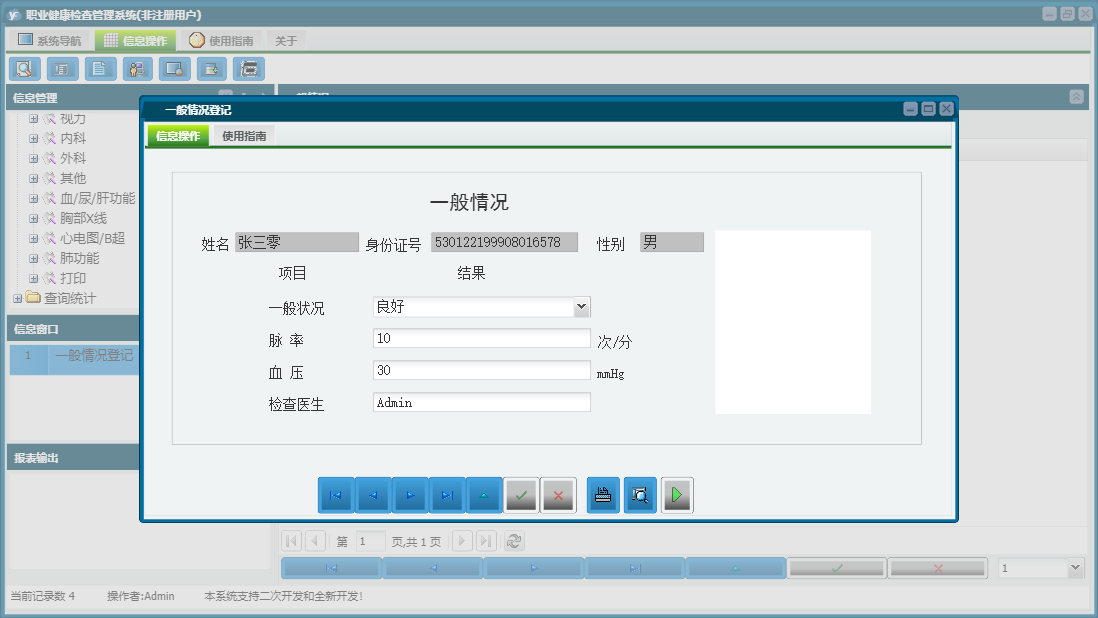Click the document icon in the toolbar
This screenshot has height=618, width=1098.
(99, 68)
